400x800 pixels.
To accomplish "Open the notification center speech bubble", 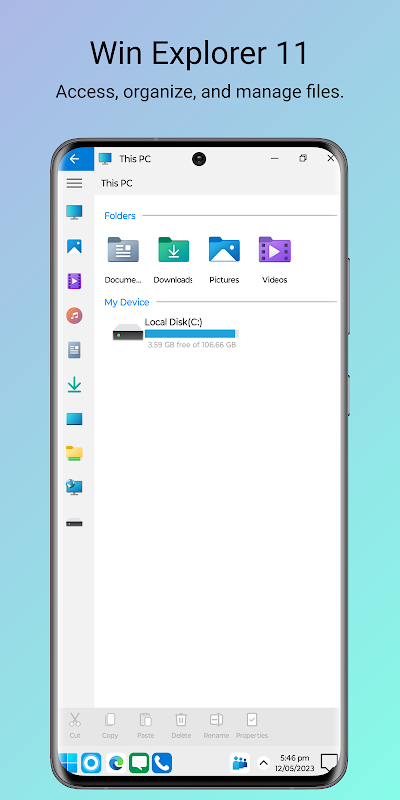I will [329, 763].
